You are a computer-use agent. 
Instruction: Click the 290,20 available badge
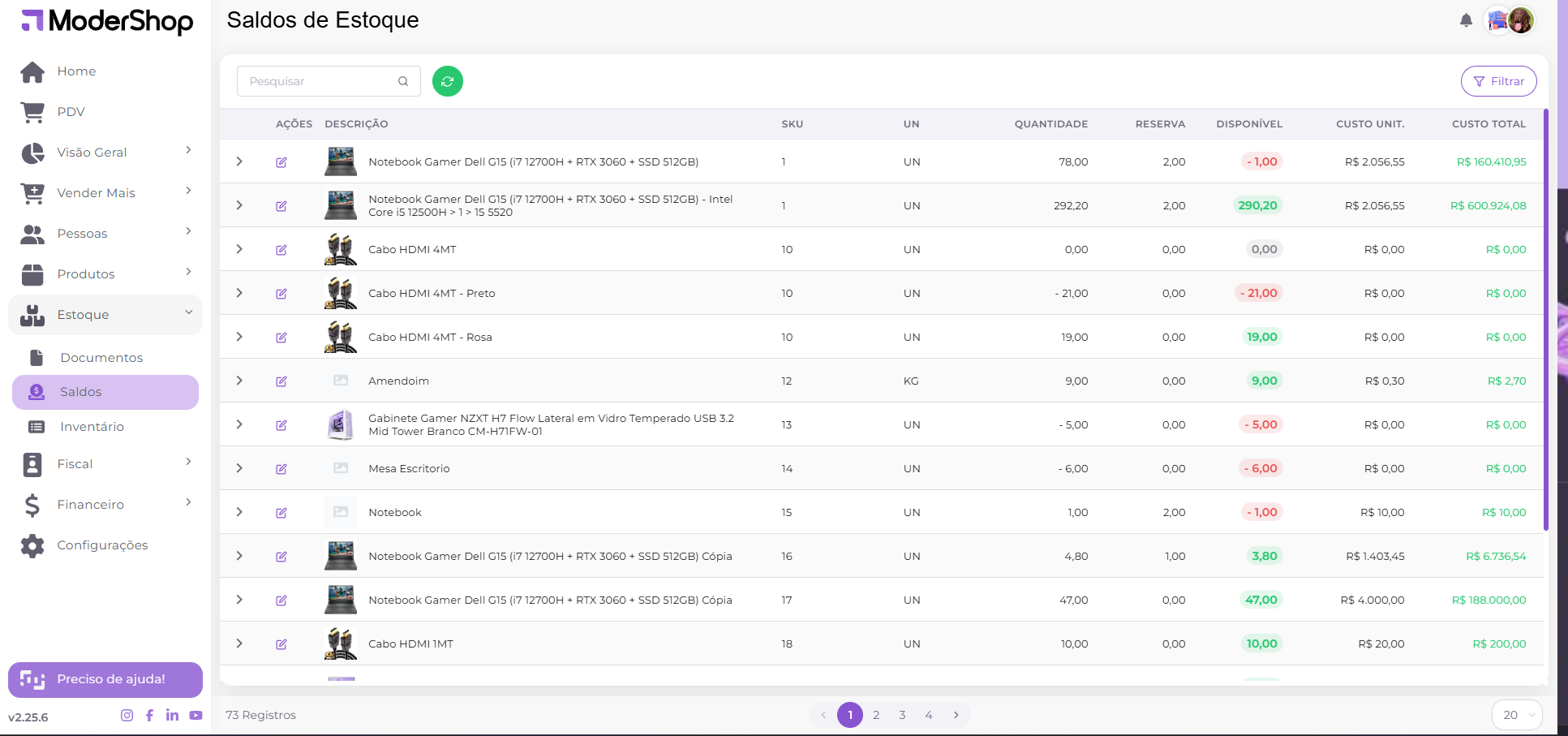1257,205
